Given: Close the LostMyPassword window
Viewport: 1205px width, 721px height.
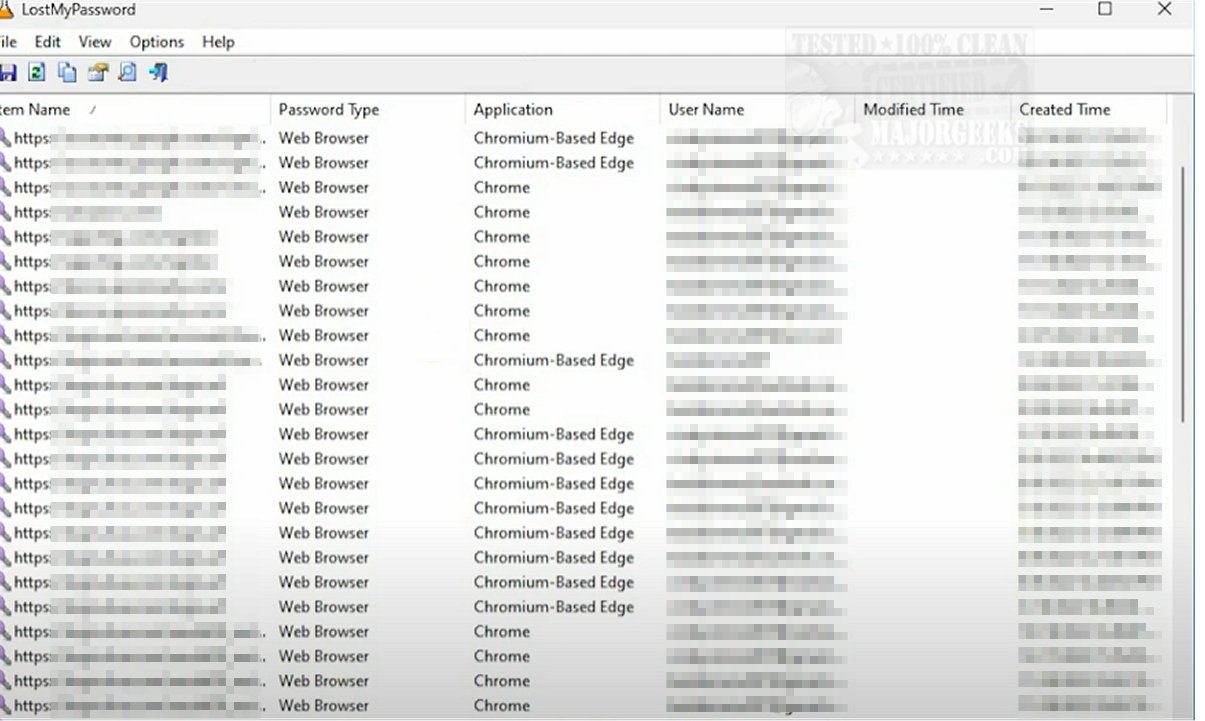Looking at the screenshot, I should (1164, 9).
